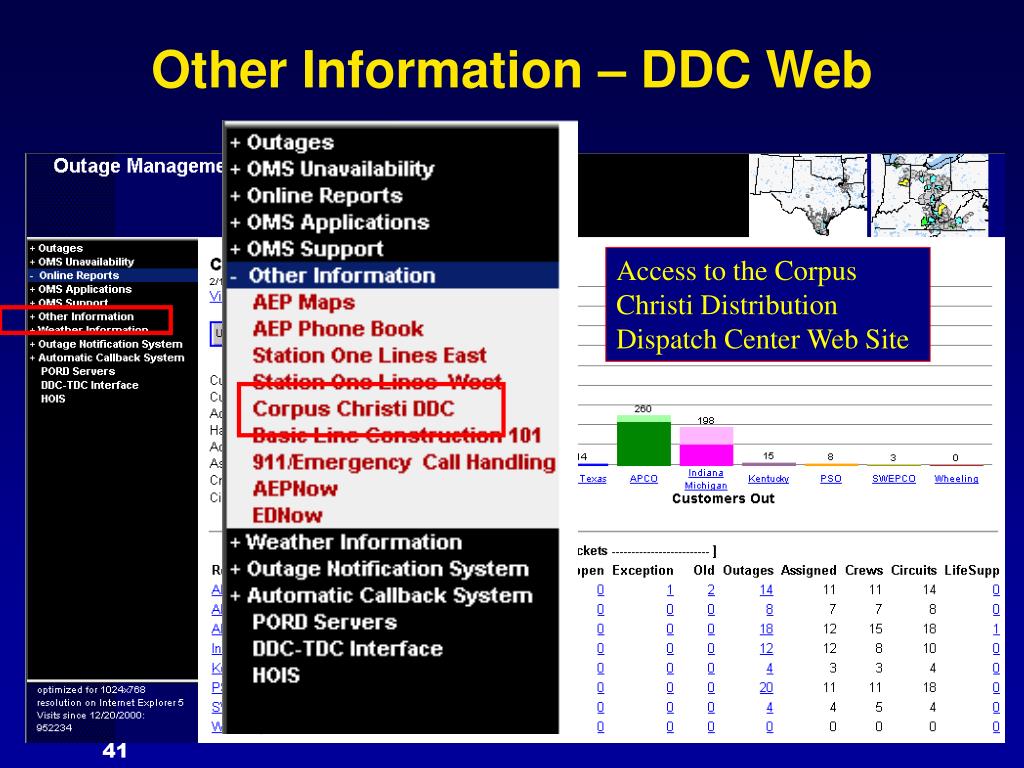Screen dimensions: 1024x768
Task: Open the PSO chart link
Action: [831, 479]
